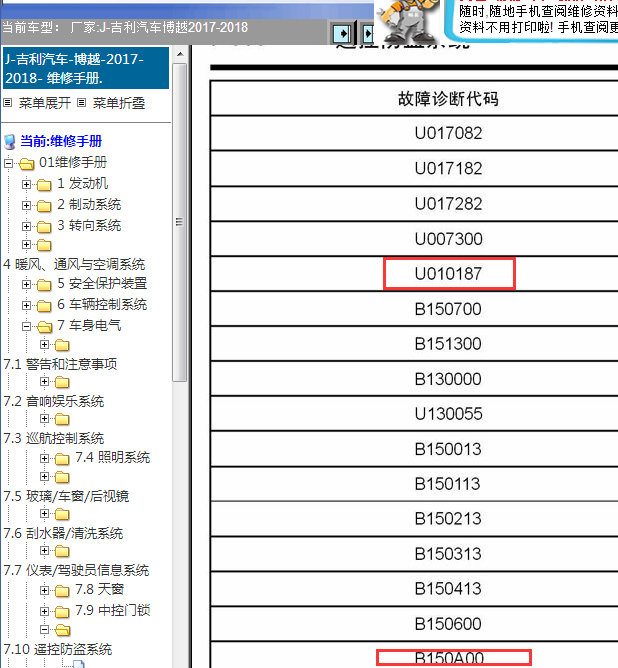
Task: Expand the 7.8 天窗 node
Action: 44,590
